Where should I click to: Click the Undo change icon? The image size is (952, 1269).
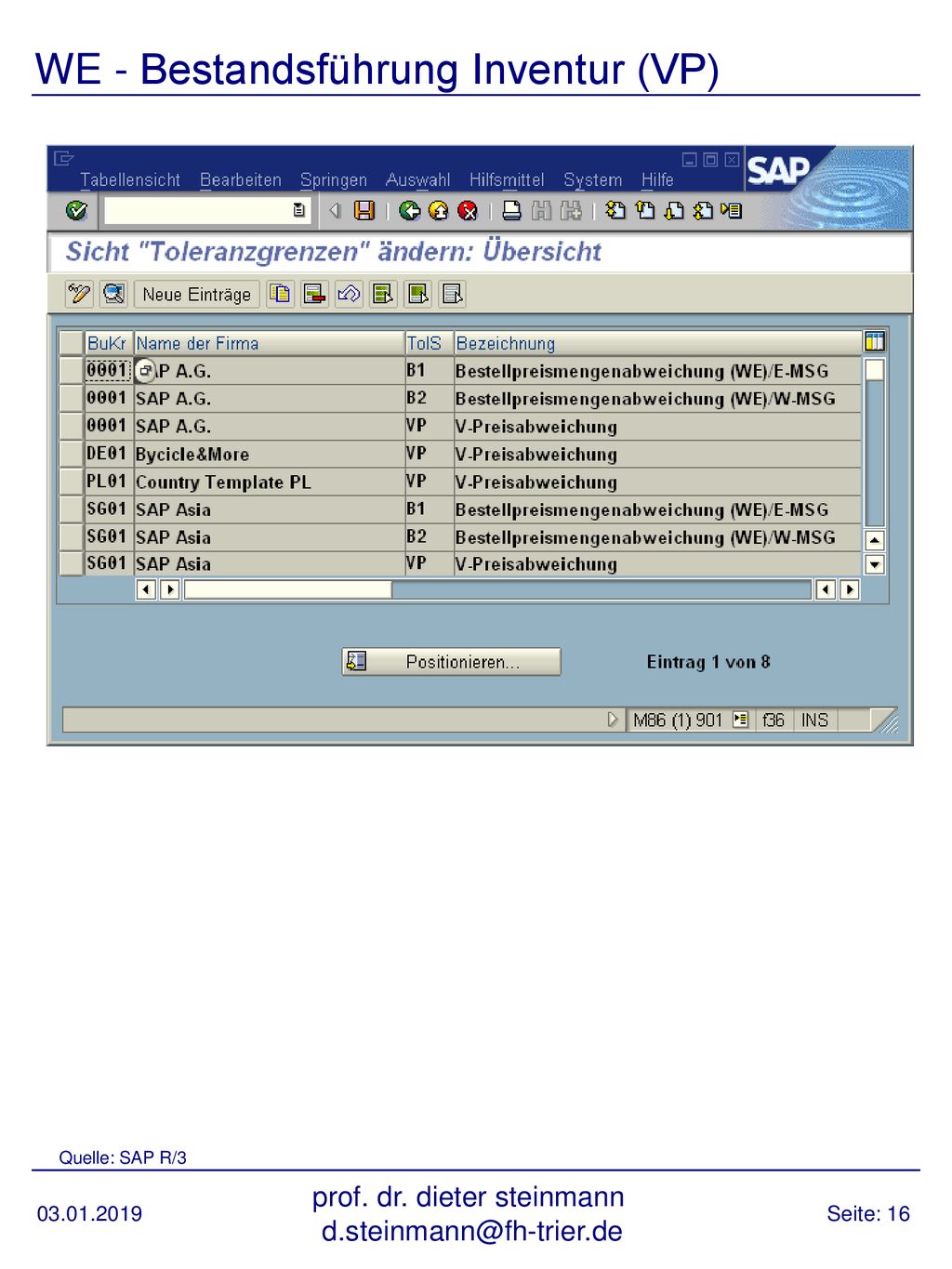(350, 294)
